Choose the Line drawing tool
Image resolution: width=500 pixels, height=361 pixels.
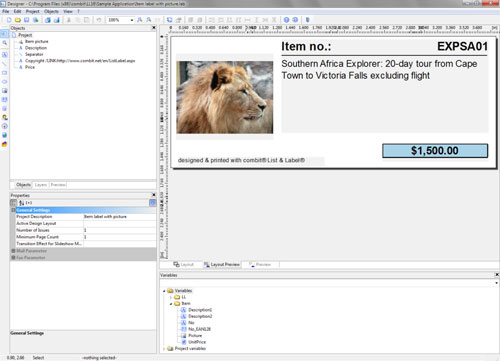pos(5,64)
